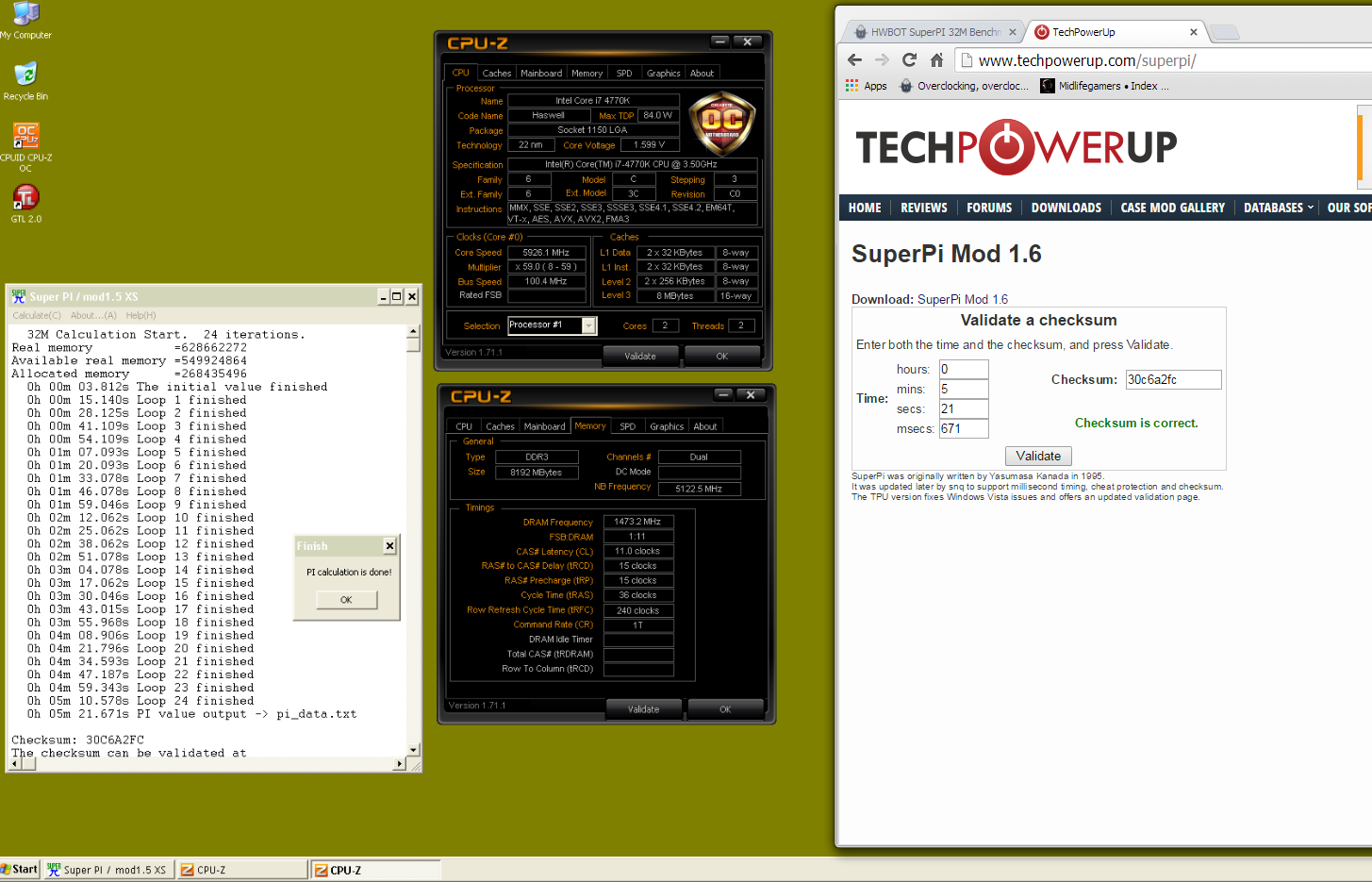The height and width of the screenshot is (882, 1372).
Task: Switch to HWBOT SuperPI 32M browser tab
Action: [932, 32]
